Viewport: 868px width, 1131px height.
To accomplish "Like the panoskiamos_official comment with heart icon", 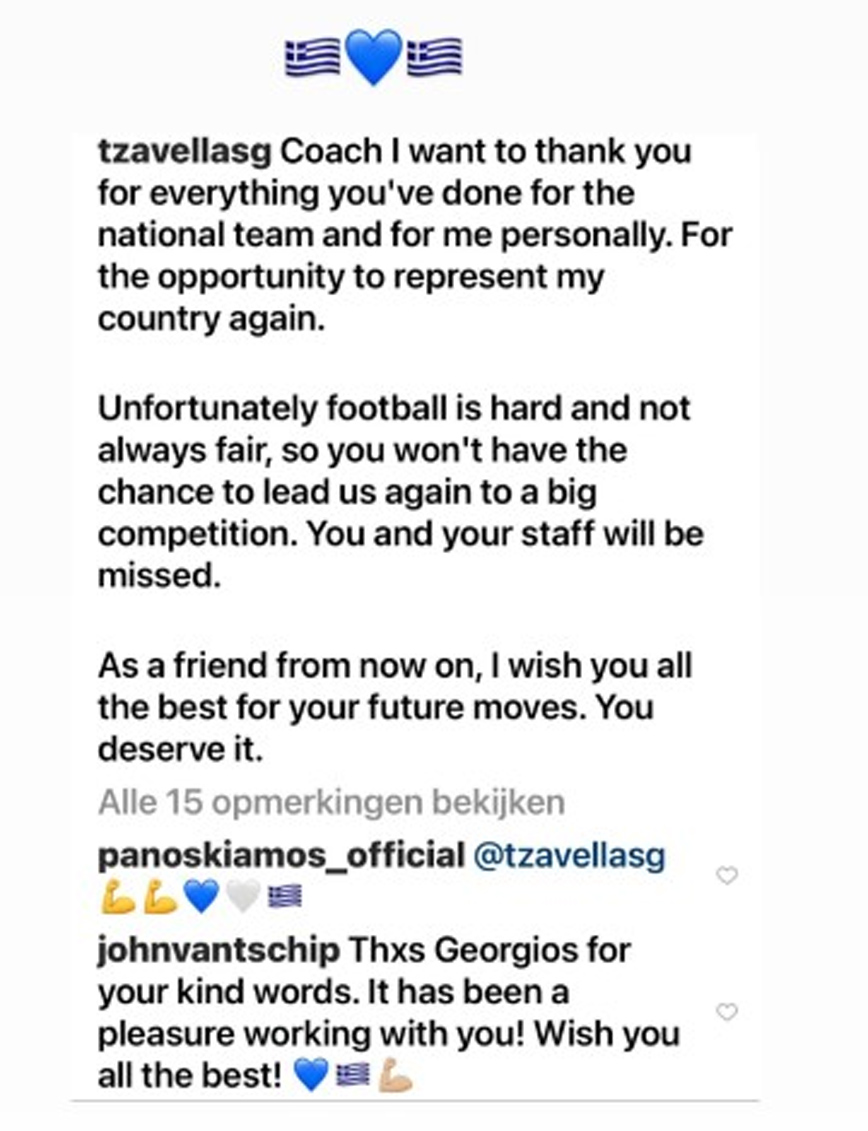I will coord(728,876).
